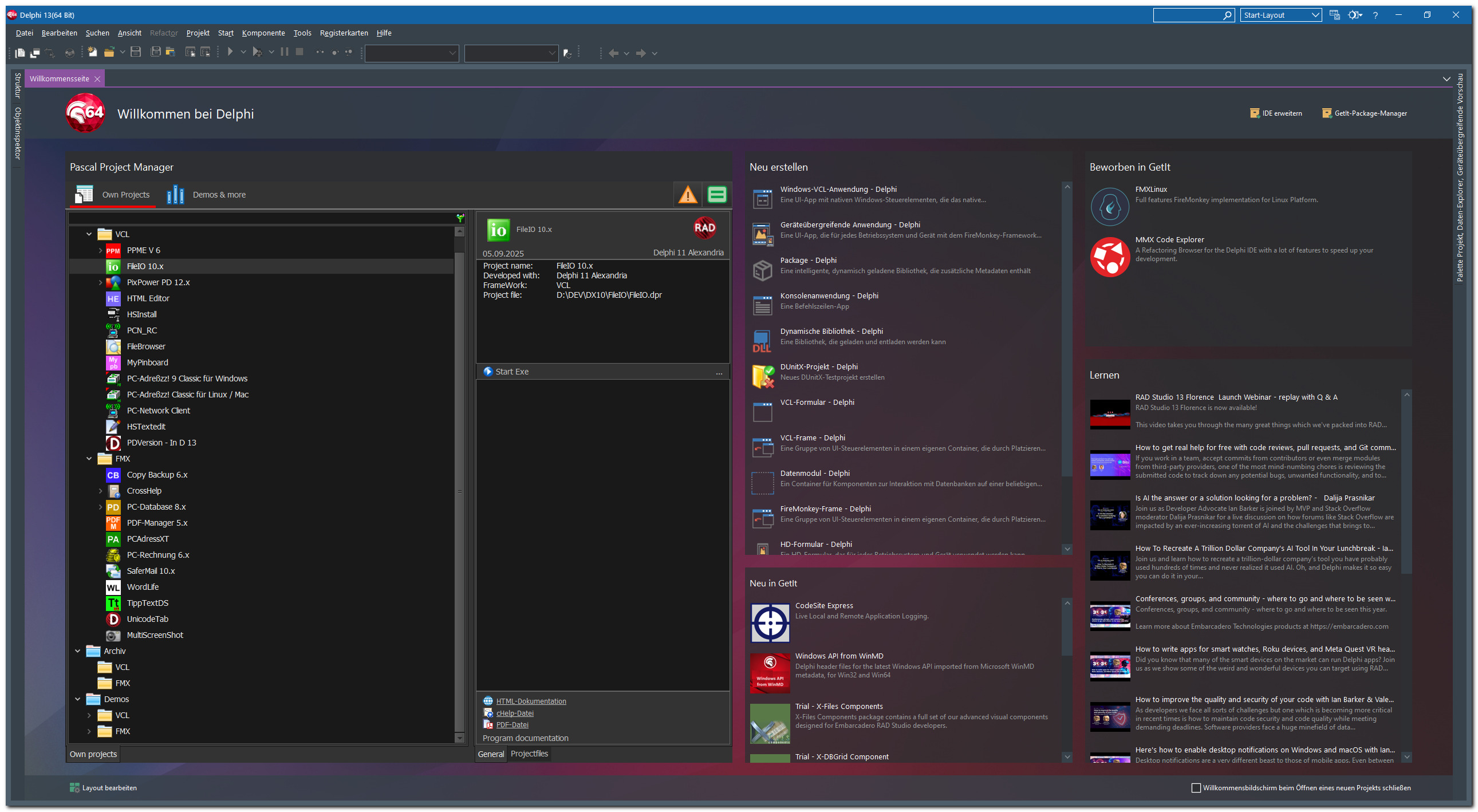Click the Layout bearbeiten button
The image size is (1478, 812).
(108, 787)
